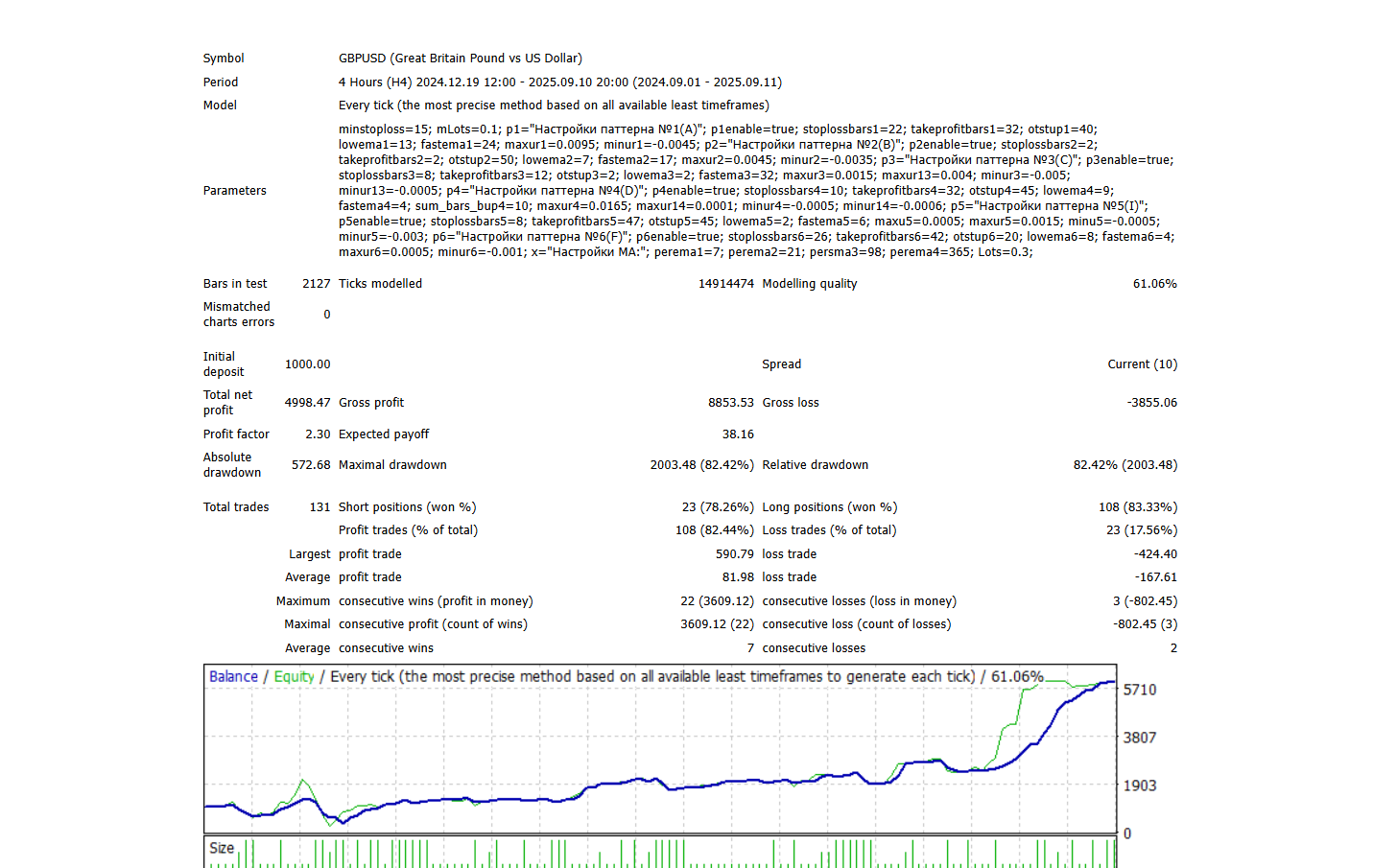Click the Modelling quality value 61.06%
Image resolution: width=1373 pixels, height=868 pixels.
tap(1154, 284)
